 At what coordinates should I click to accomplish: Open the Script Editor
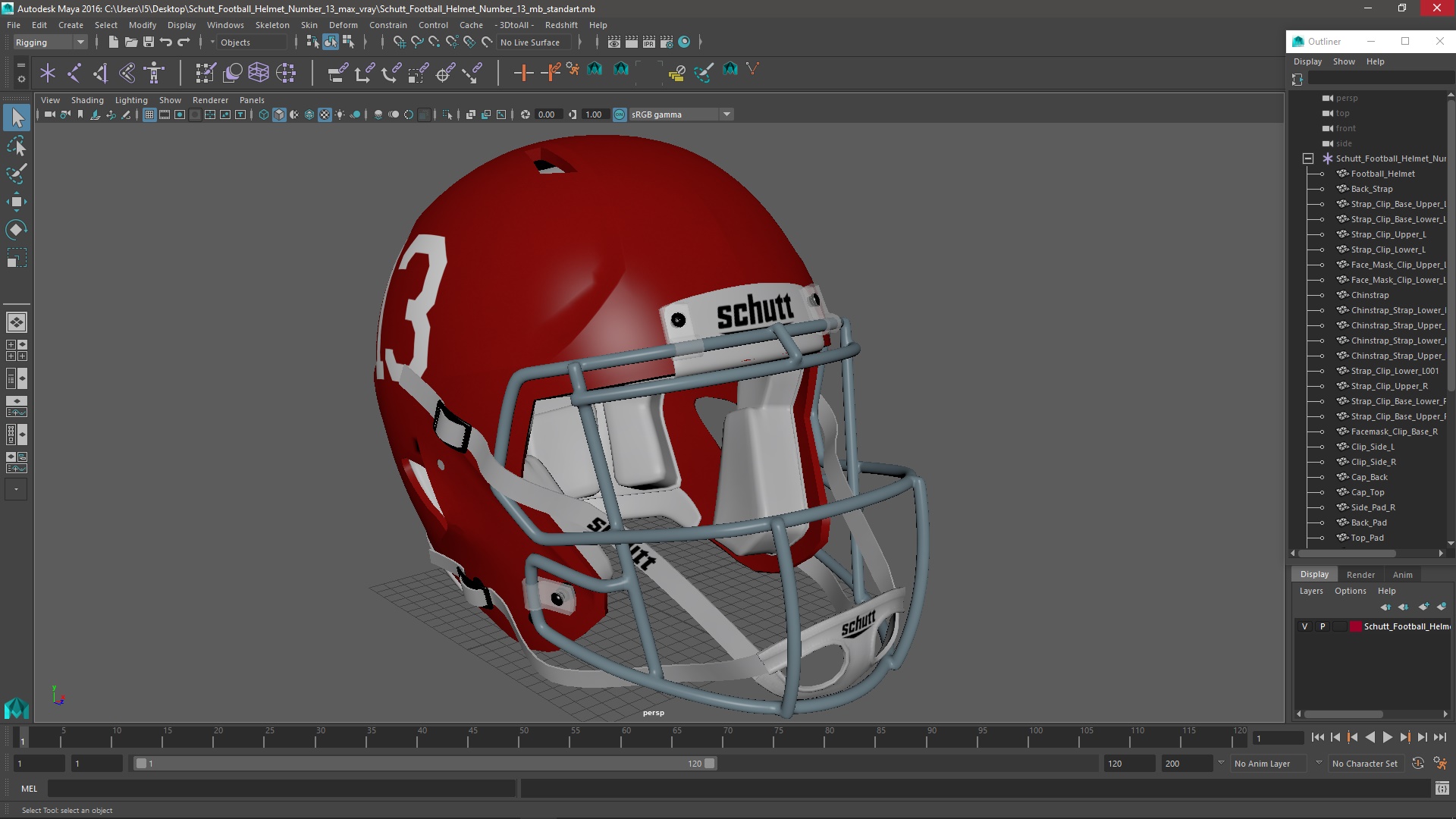(x=1442, y=789)
